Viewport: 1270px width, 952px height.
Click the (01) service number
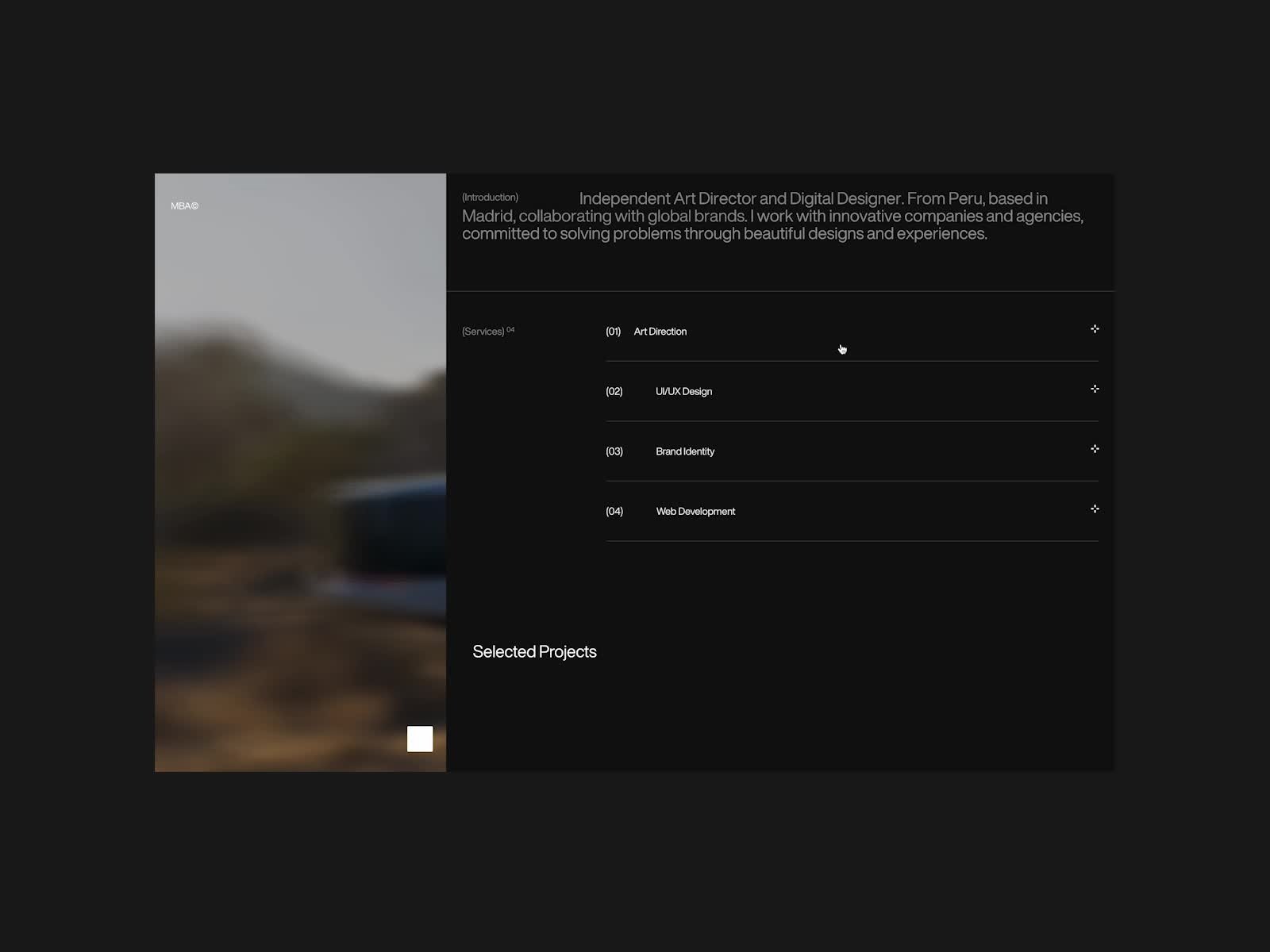[613, 332]
